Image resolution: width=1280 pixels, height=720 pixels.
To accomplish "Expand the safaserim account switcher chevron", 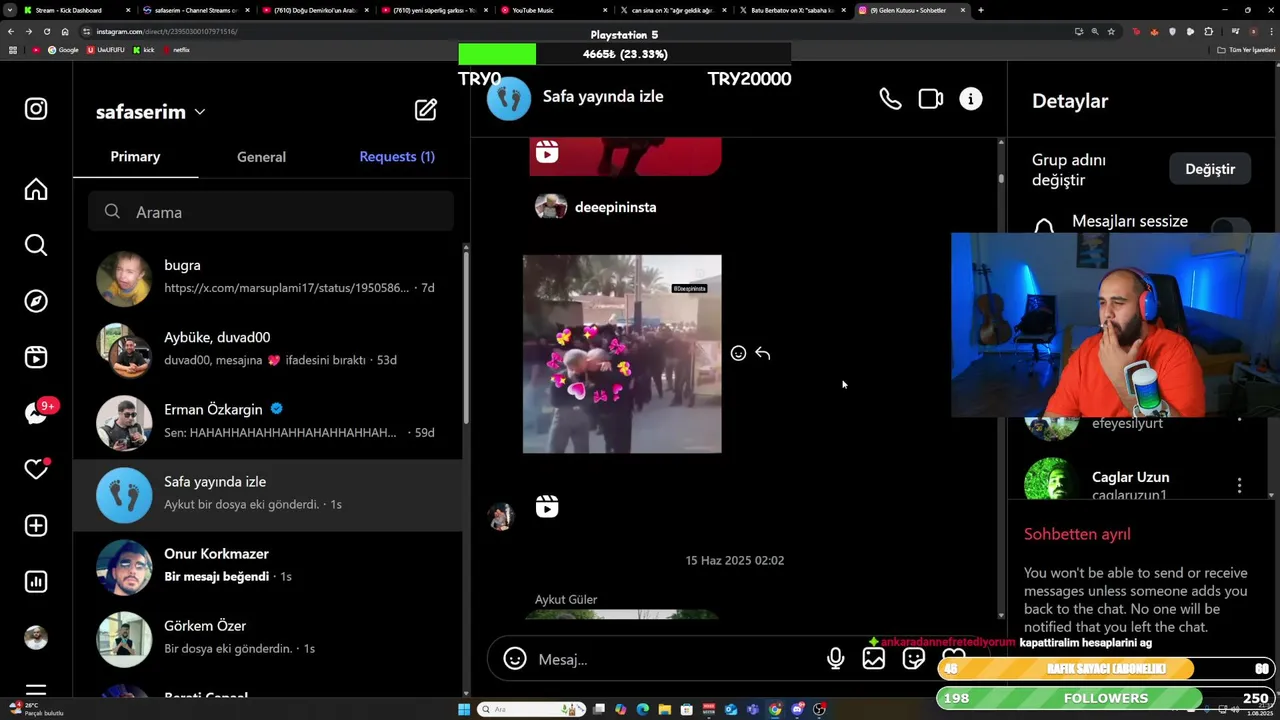I will pos(200,112).
